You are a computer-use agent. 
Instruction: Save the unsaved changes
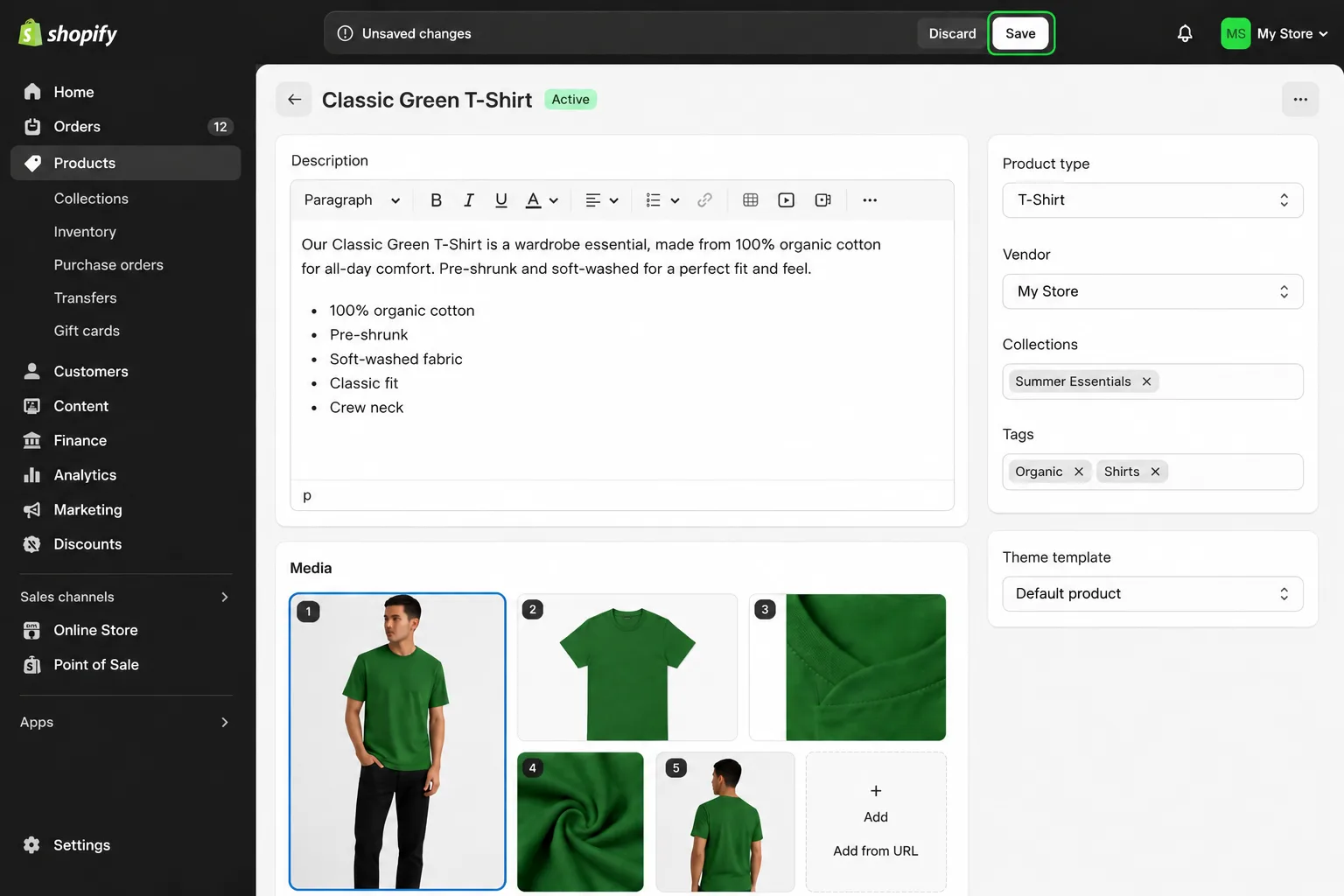1020,33
